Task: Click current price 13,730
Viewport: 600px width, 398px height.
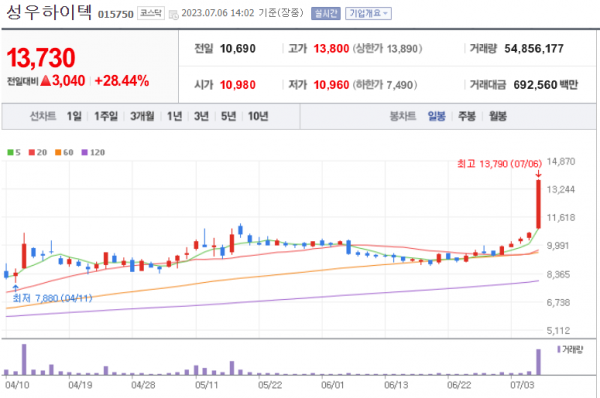Action: click(x=41, y=58)
